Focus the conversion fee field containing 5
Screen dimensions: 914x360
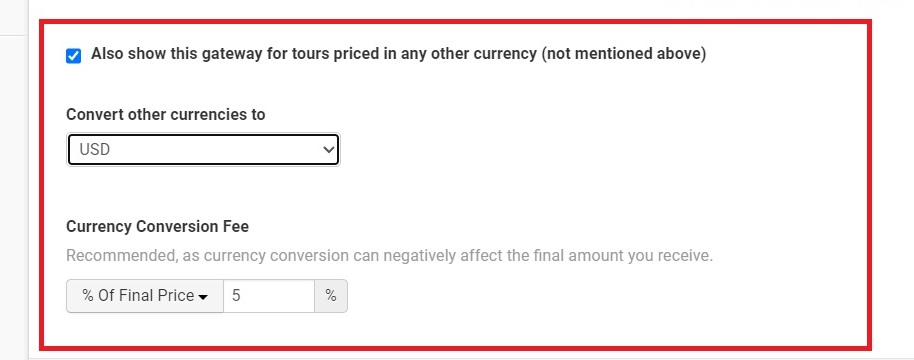pyautogui.click(x=269, y=296)
